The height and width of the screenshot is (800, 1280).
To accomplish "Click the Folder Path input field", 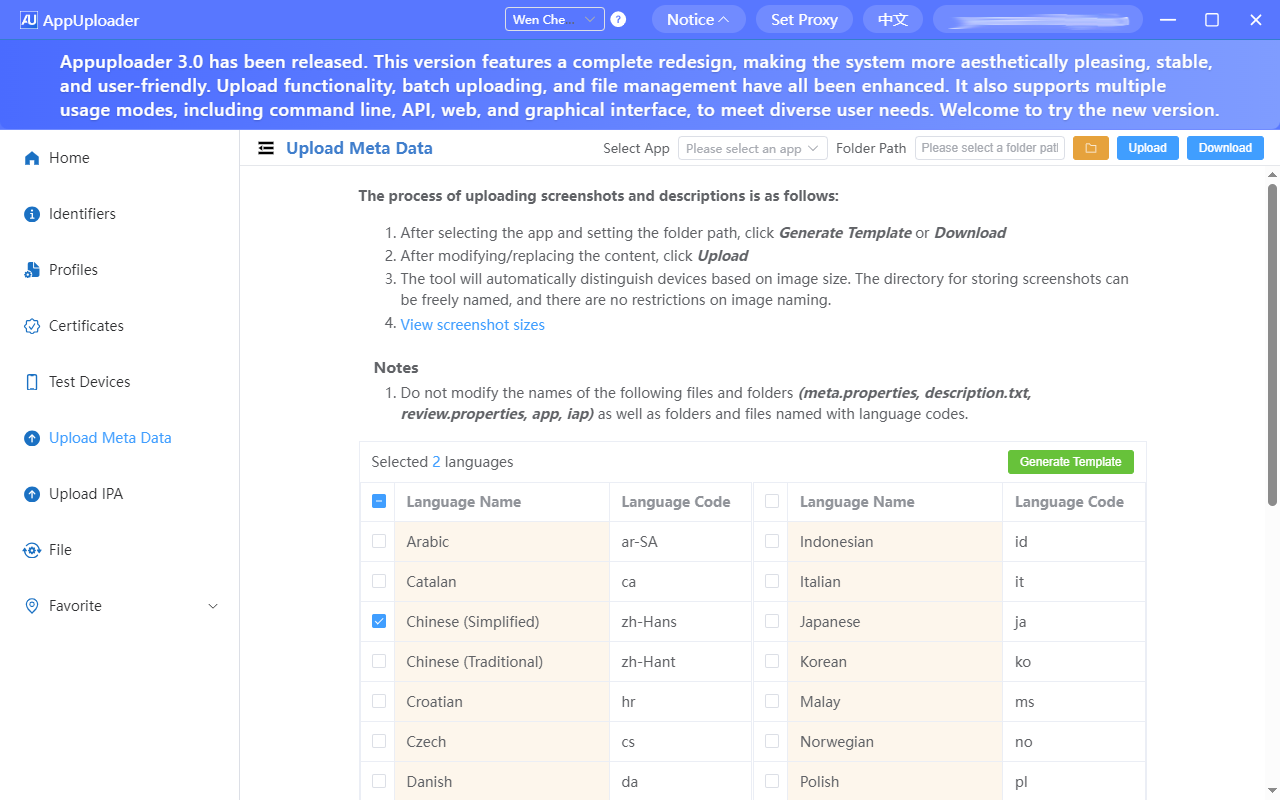I will tap(990, 148).
